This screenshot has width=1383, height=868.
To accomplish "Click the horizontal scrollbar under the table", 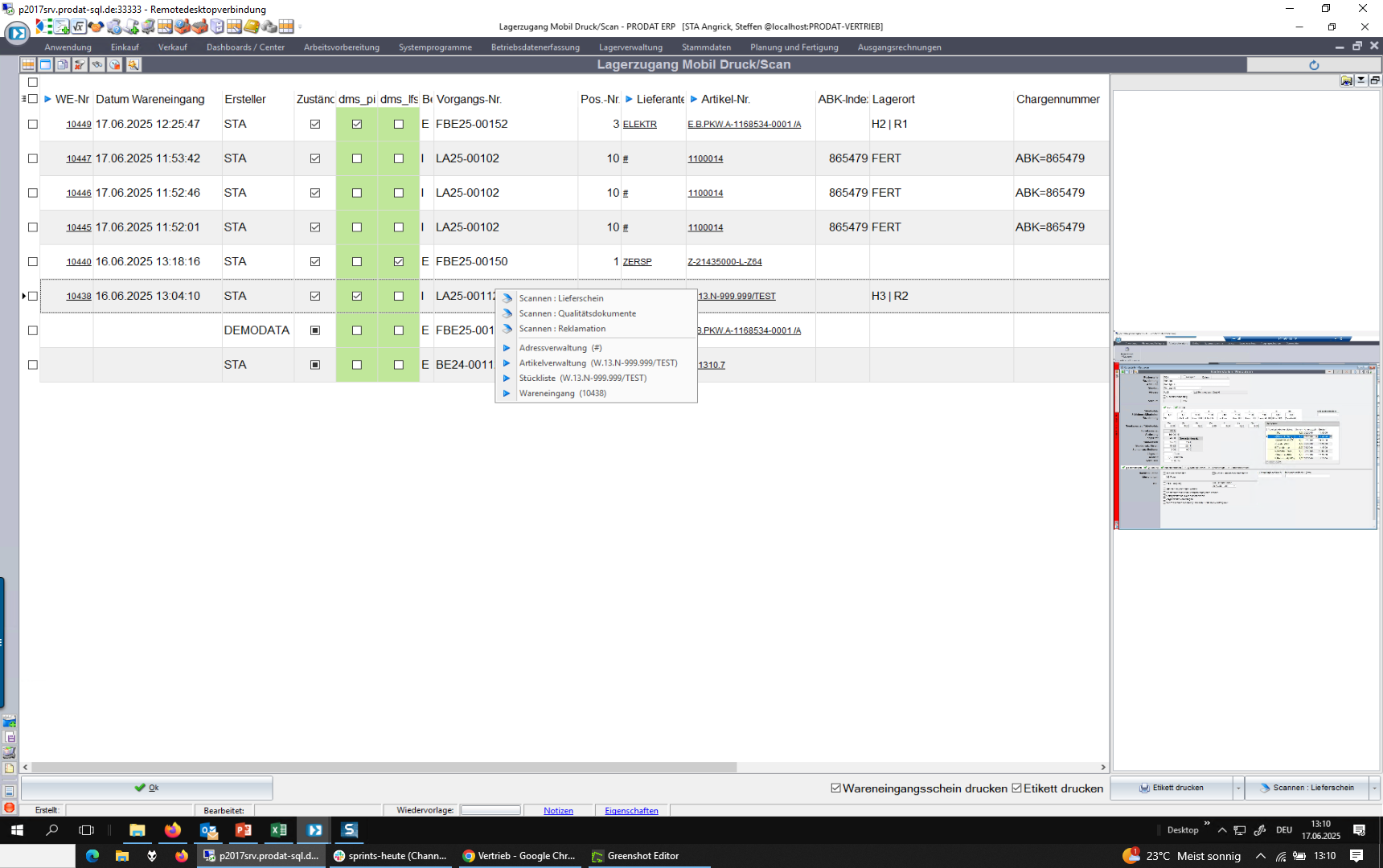I will point(384,768).
